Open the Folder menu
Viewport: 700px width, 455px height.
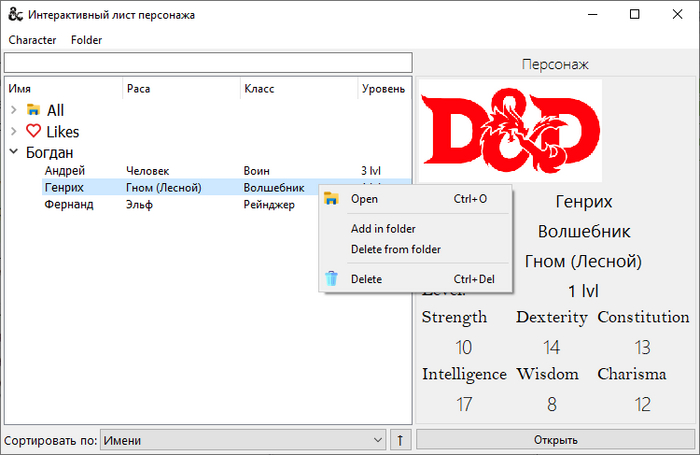(x=86, y=40)
